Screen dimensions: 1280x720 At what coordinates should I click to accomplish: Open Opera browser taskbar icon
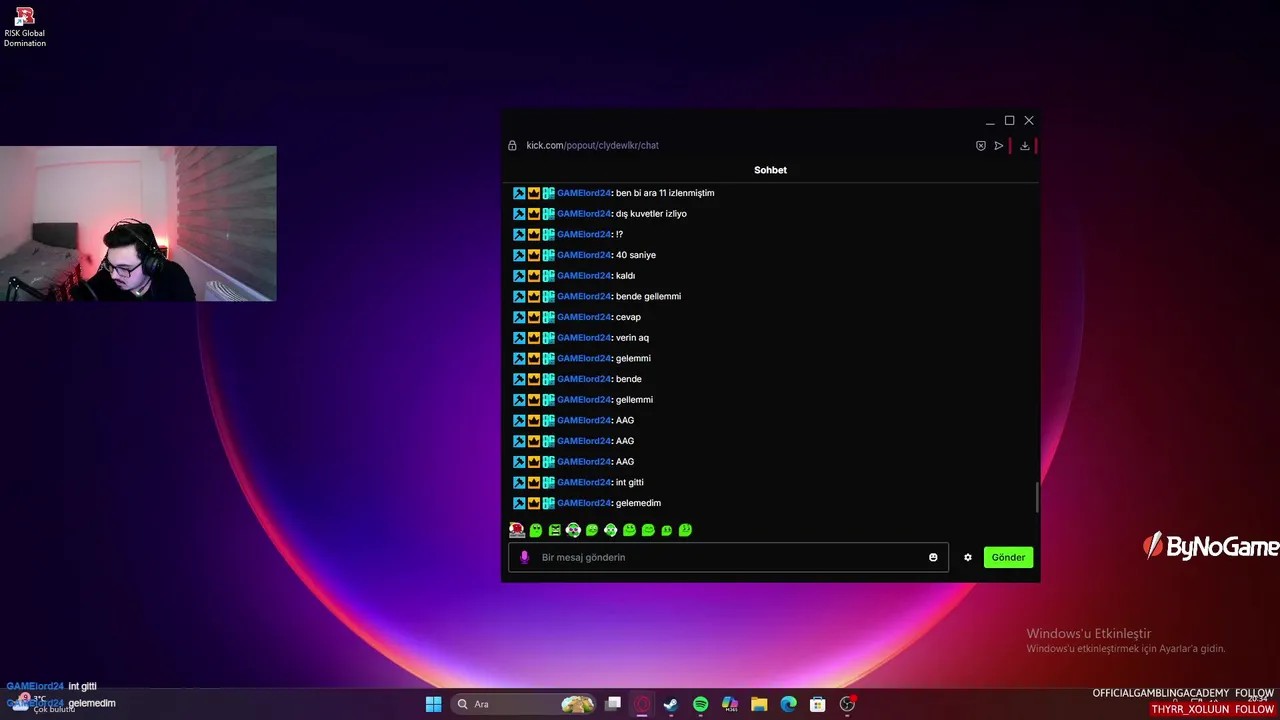coord(642,704)
